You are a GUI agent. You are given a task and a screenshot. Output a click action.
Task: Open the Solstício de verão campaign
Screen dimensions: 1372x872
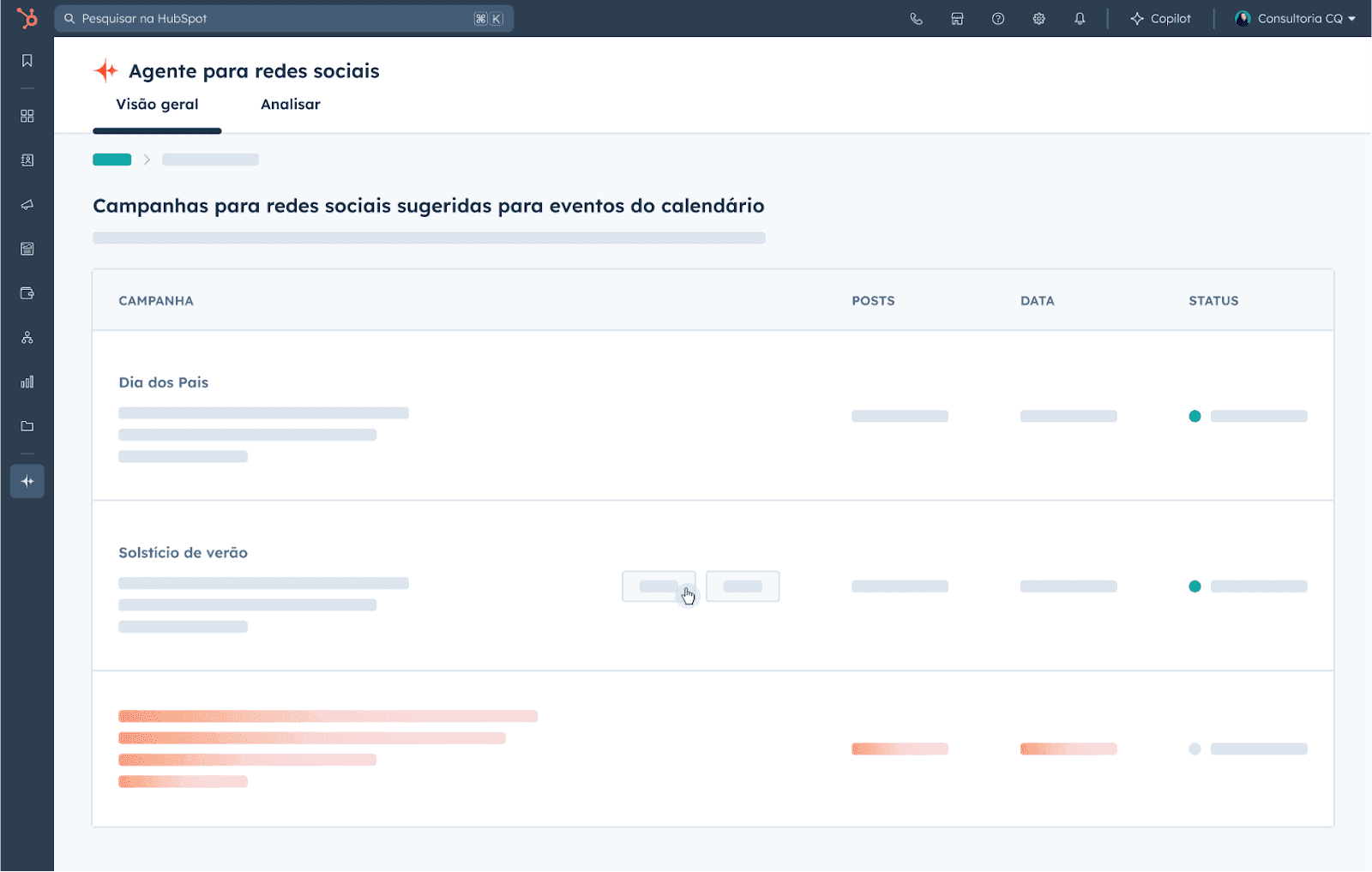pos(184,553)
